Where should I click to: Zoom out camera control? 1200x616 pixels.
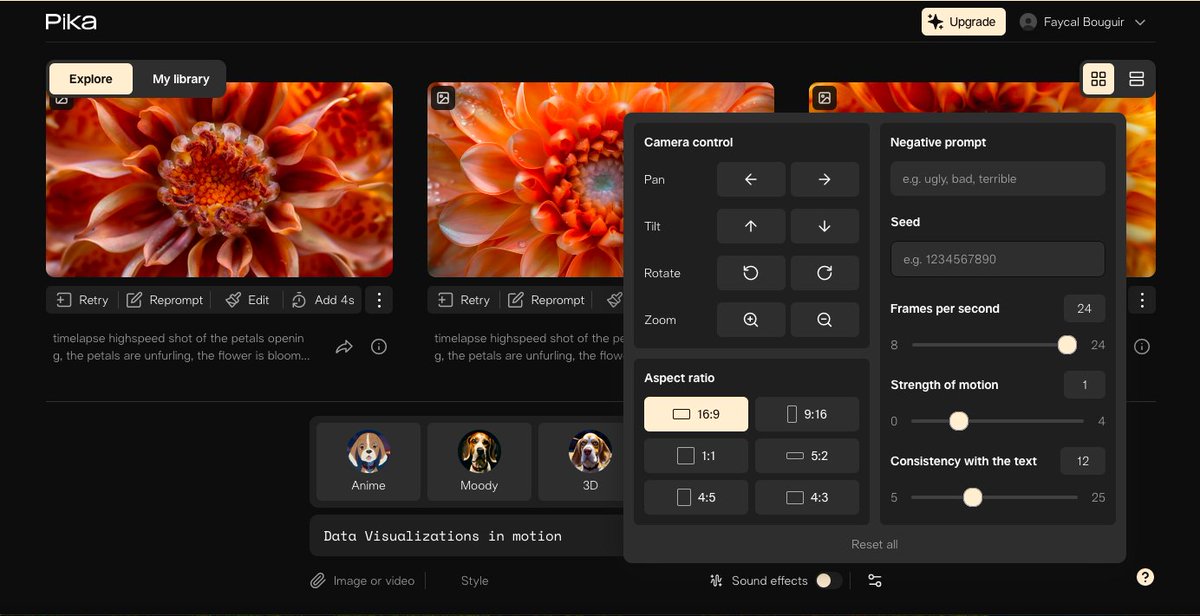pos(825,320)
